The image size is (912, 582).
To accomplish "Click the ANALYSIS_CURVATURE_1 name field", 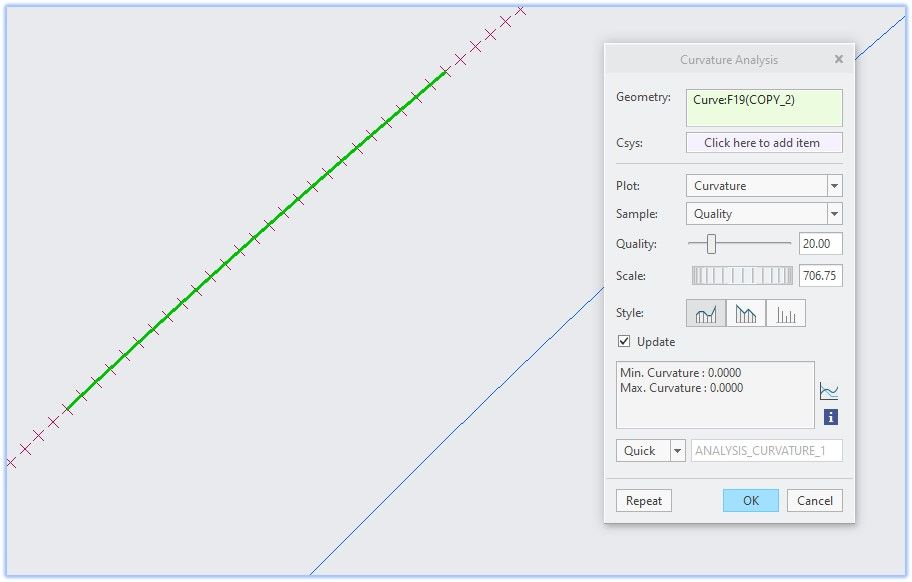I will (767, 451).
